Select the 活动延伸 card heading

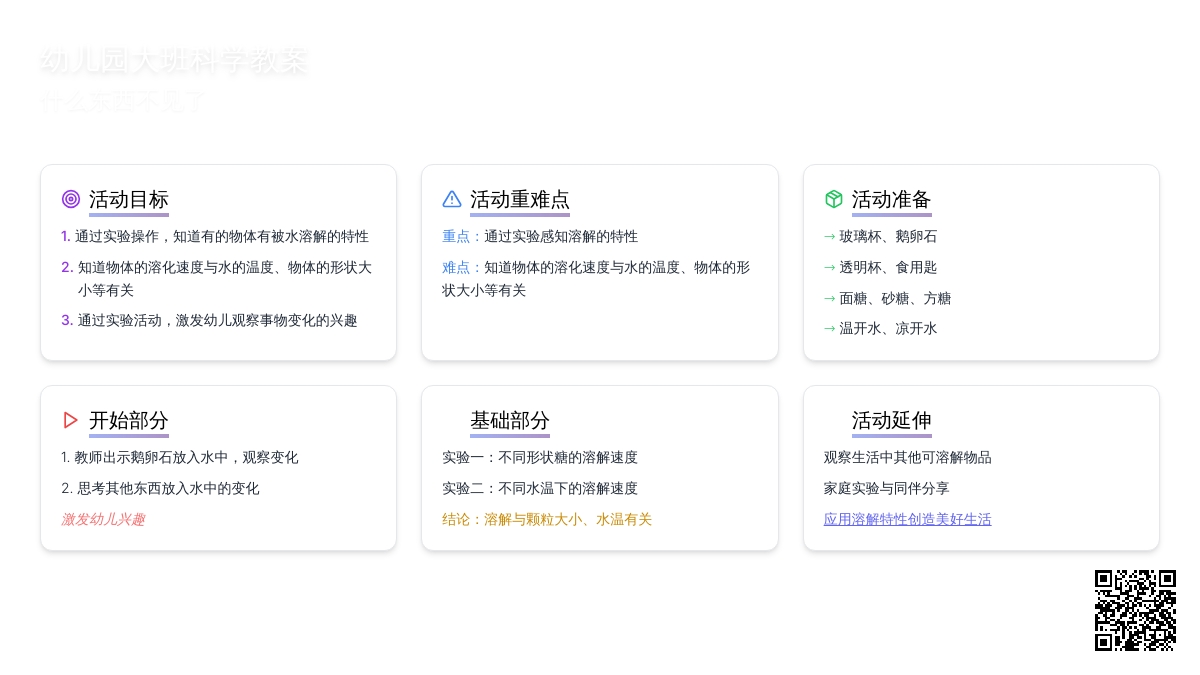[x=892, y=420]
